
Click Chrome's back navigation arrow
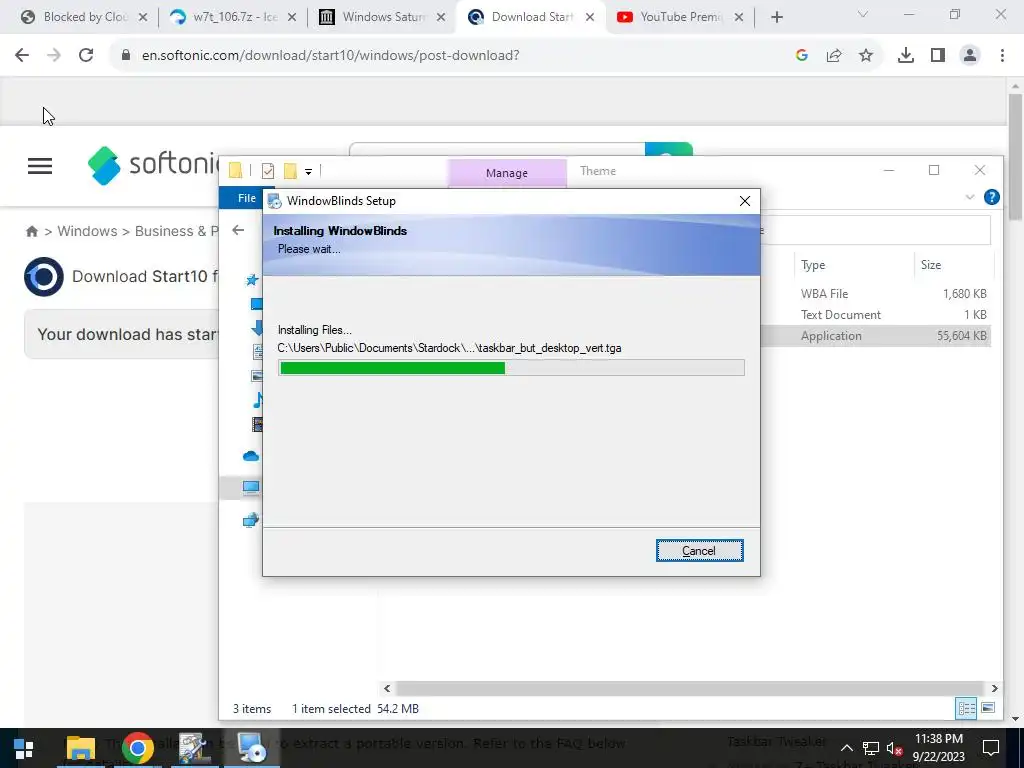(22, 56)
